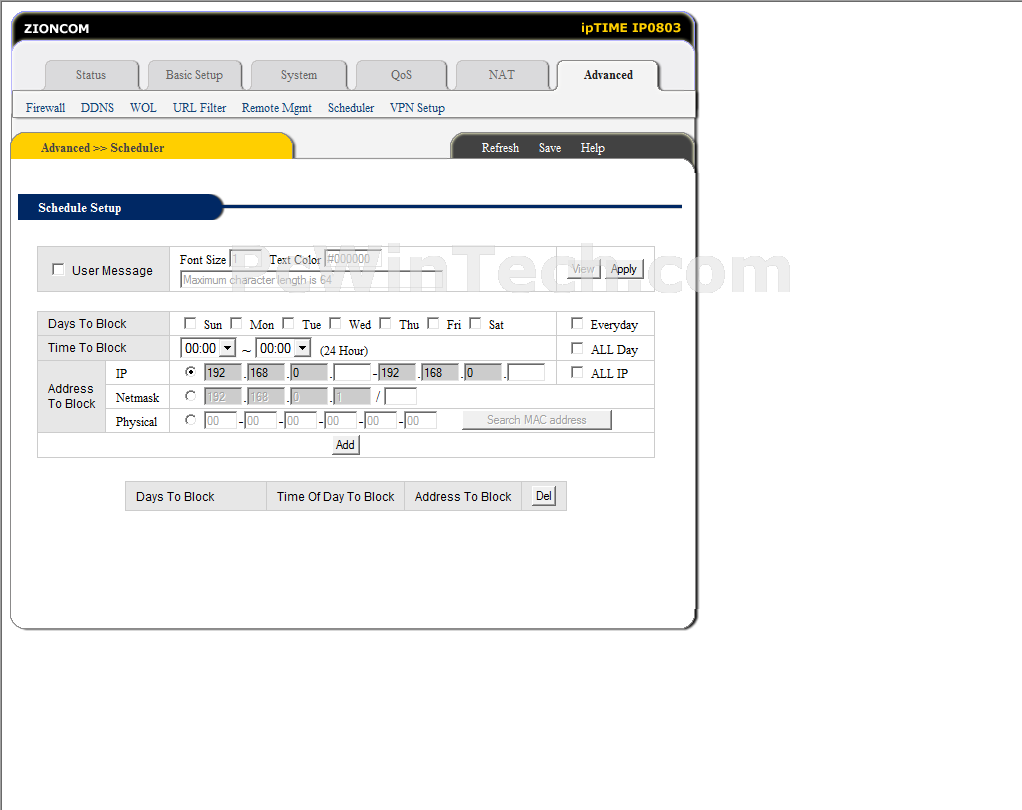Click the Advanced tab

608,75
